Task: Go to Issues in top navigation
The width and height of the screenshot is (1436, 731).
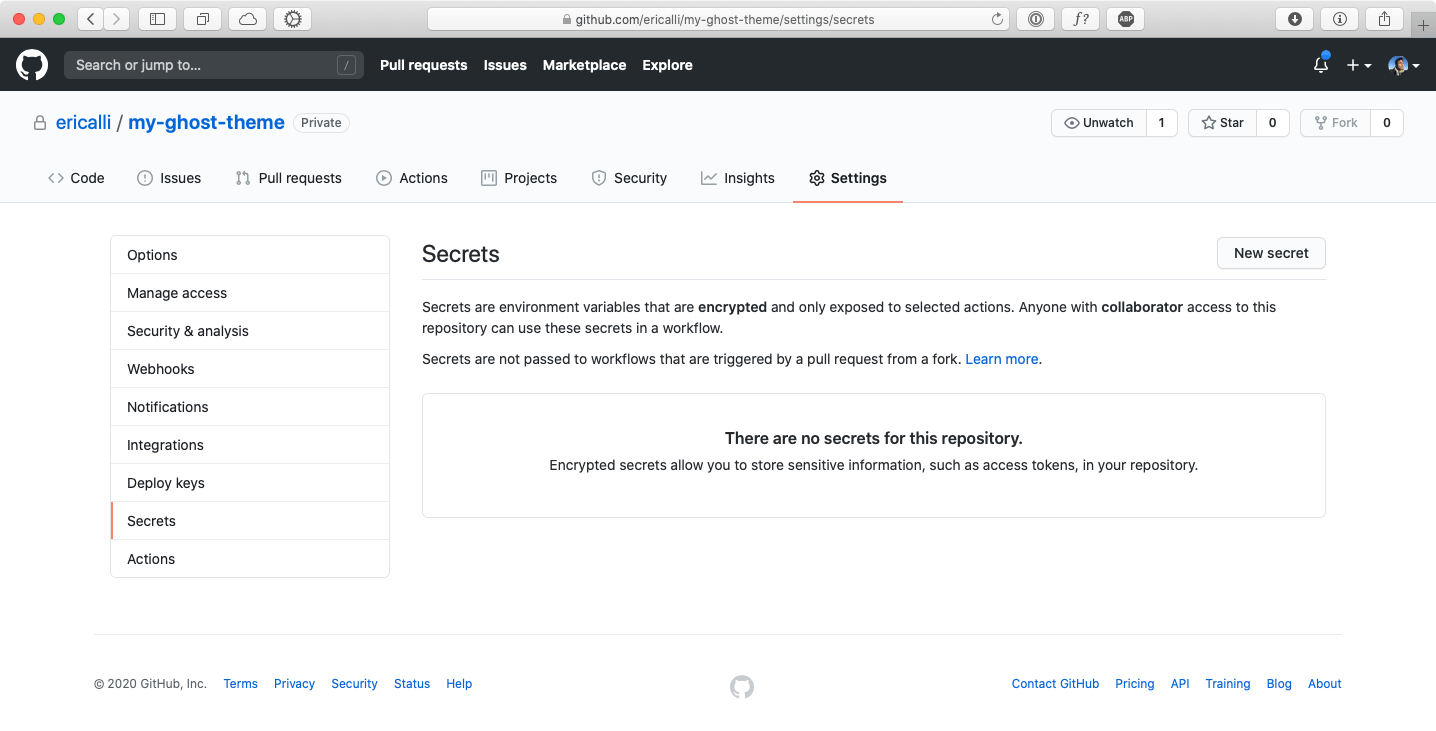Action: click(x=505, y=65)
